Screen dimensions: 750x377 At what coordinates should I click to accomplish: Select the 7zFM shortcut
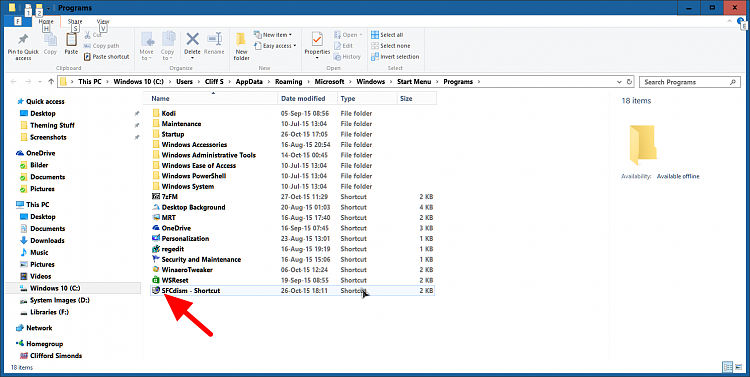click(x=168, y=197)
